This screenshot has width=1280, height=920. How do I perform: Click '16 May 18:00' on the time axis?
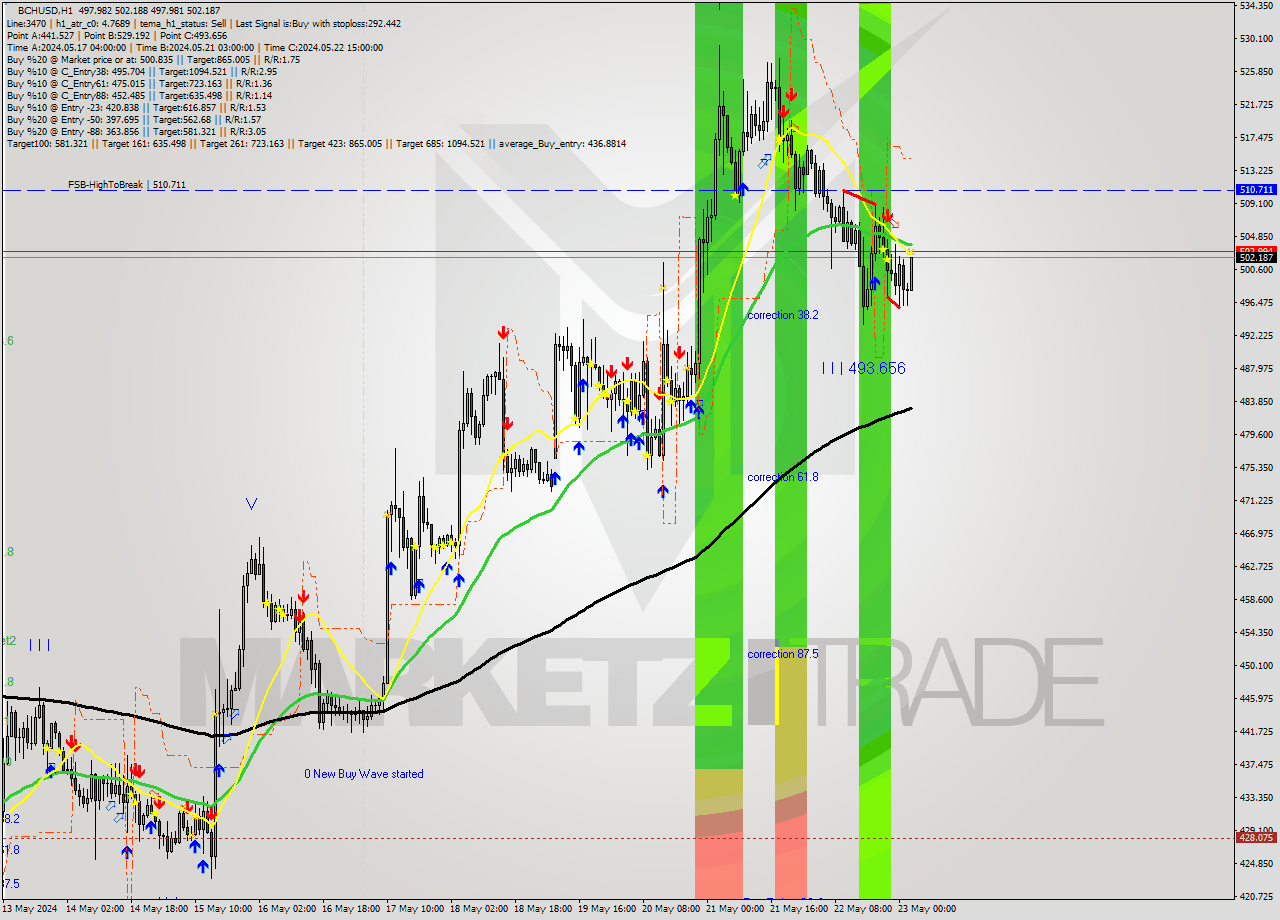click(x=351, y=909)
